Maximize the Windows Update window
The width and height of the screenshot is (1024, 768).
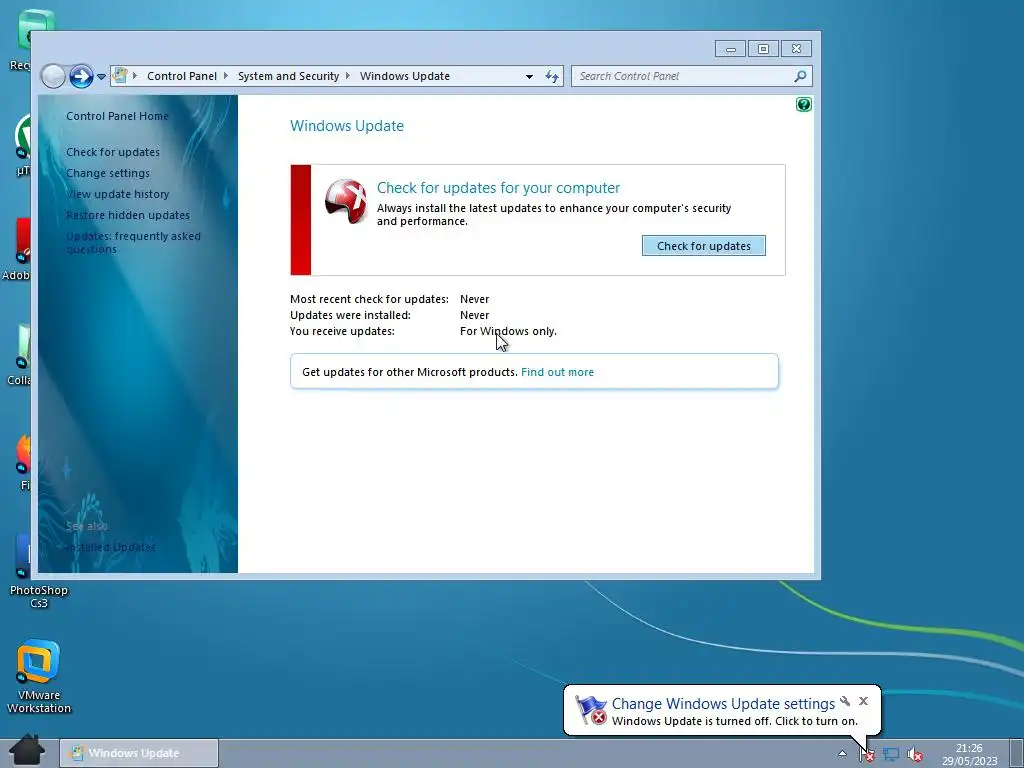tap(763, 49)
